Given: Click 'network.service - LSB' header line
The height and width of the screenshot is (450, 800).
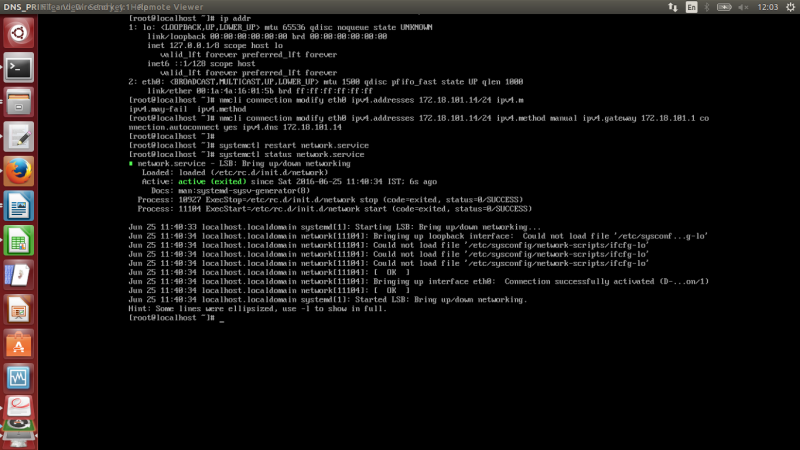Looking at the screenshot, I should tap(240, 164).
